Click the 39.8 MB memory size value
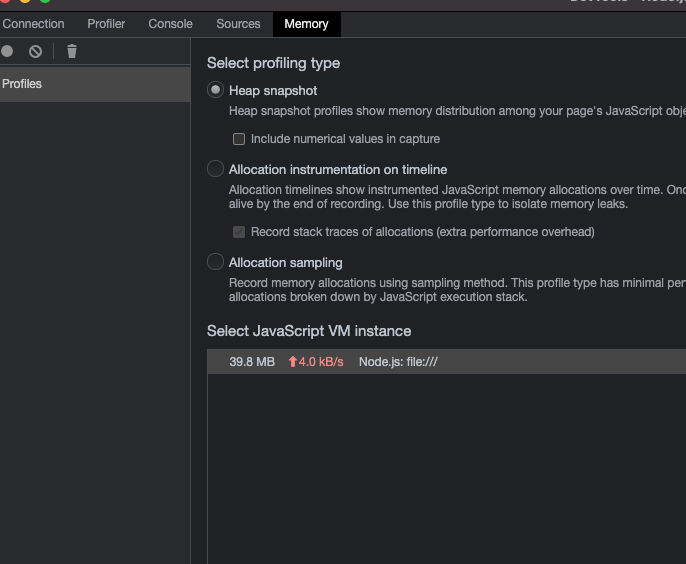This screenshot has width=686, height=564. pos(252,362)
